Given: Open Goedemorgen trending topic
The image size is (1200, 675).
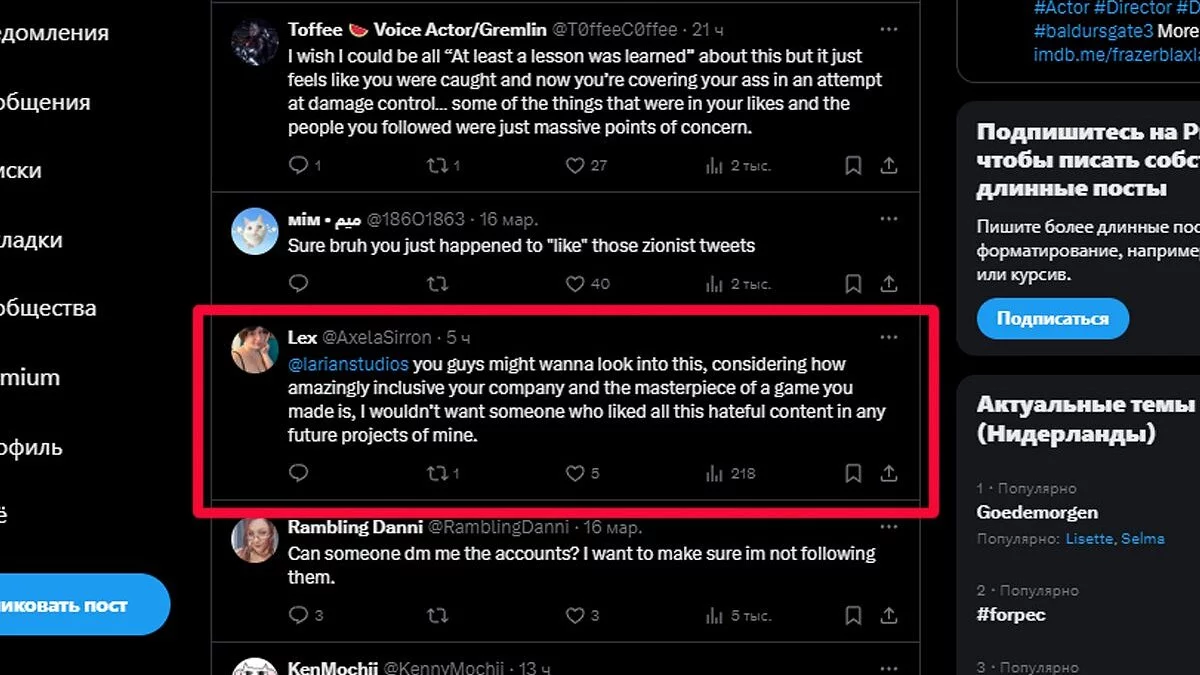Looking at the screenshot, I should [1037, 512].
